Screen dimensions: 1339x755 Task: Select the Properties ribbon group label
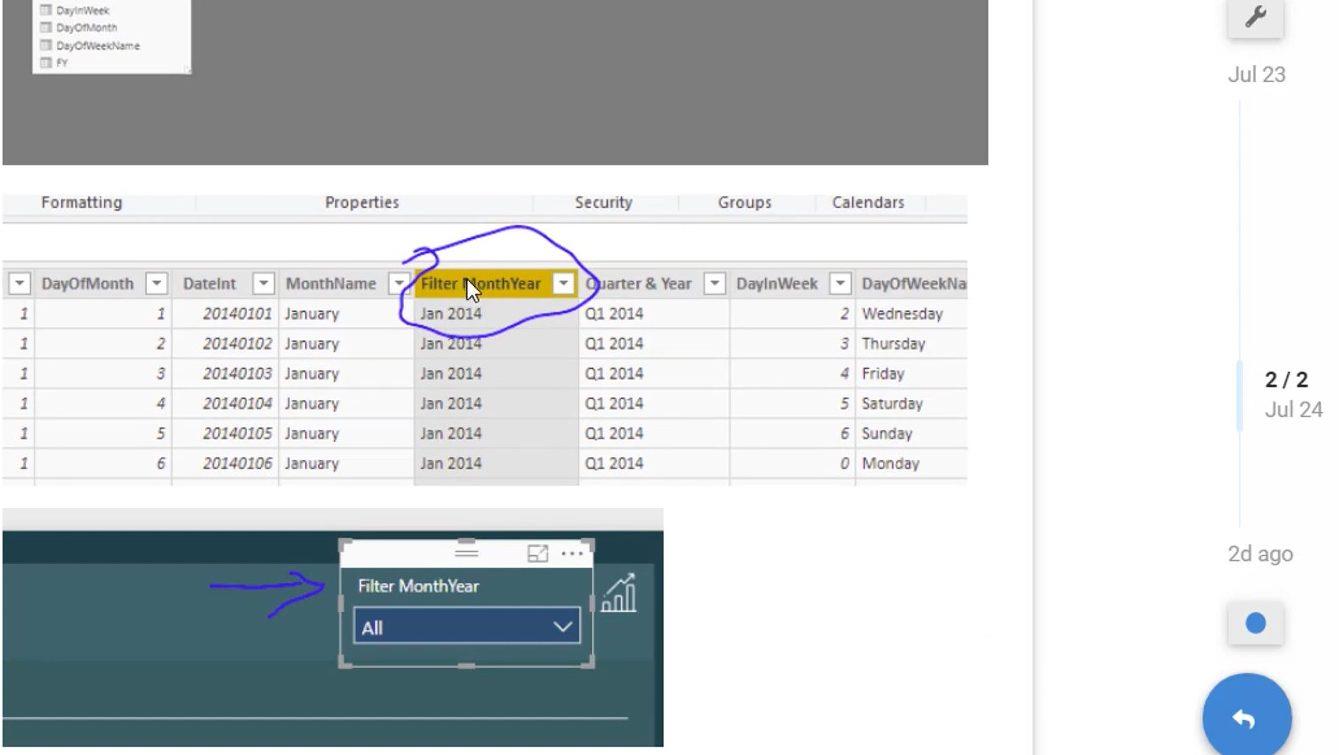coord(362,202)
